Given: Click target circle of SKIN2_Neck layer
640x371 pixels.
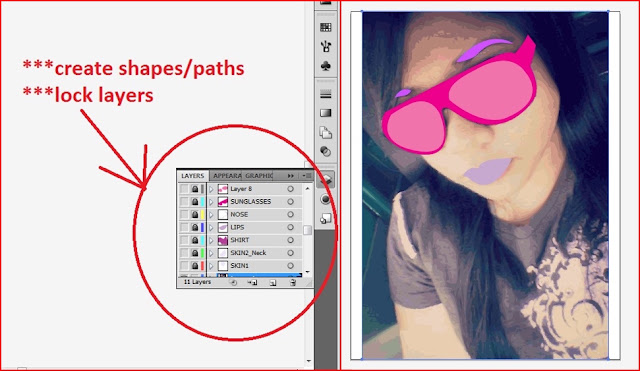Looking at the screenshot, I should pos(290,253).
